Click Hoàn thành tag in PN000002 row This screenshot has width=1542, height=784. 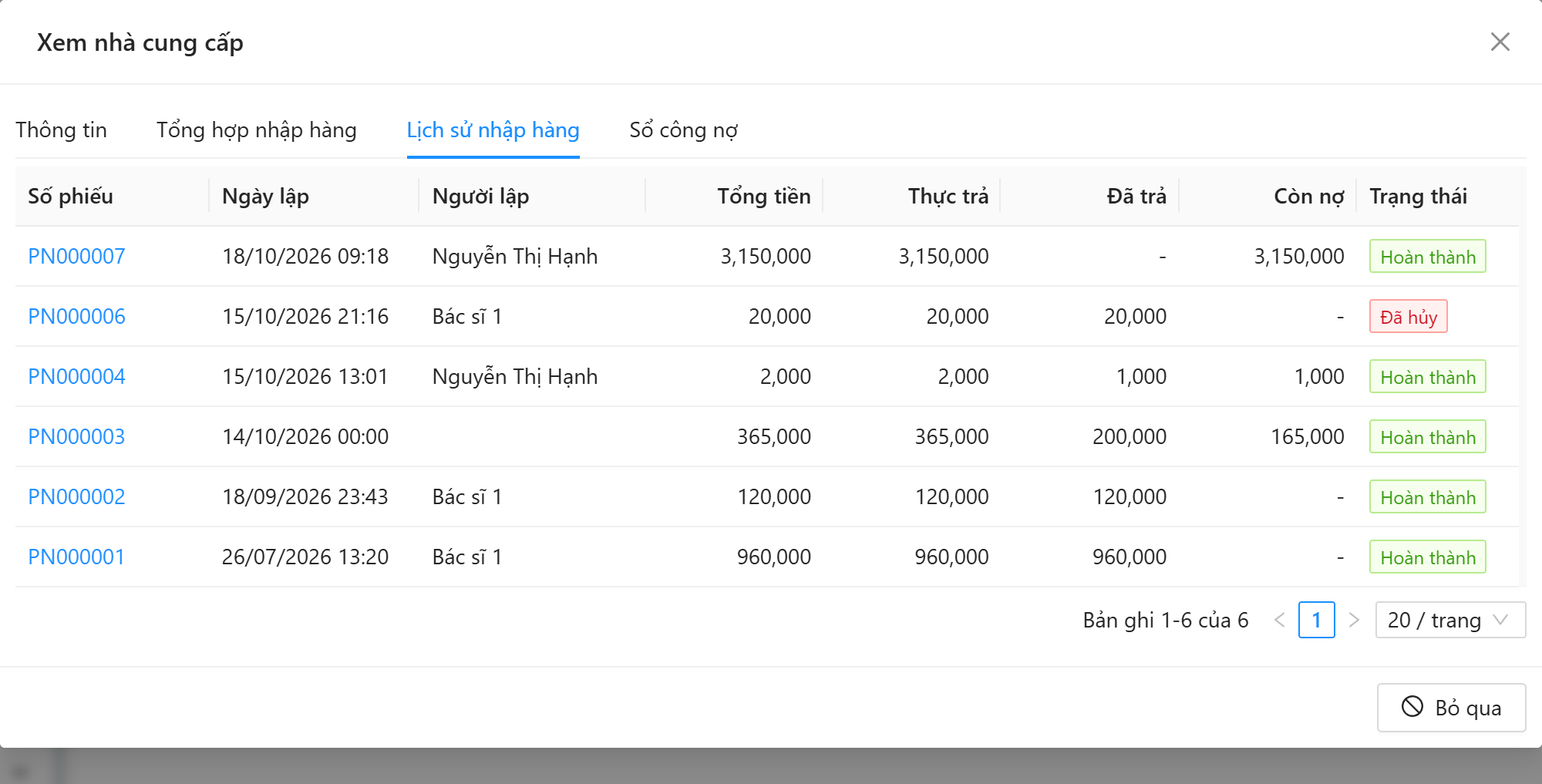coord(1428,496)
